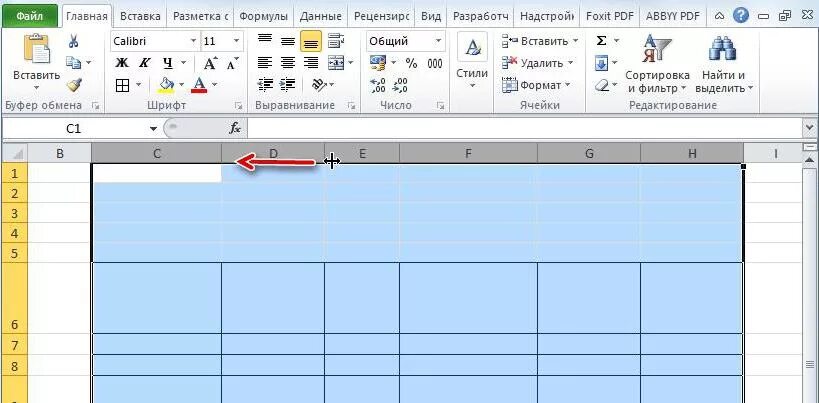Viewport: 819px width, 403px height.
Task: Click the Cut scissors icon
Action: tap(74, 42)
